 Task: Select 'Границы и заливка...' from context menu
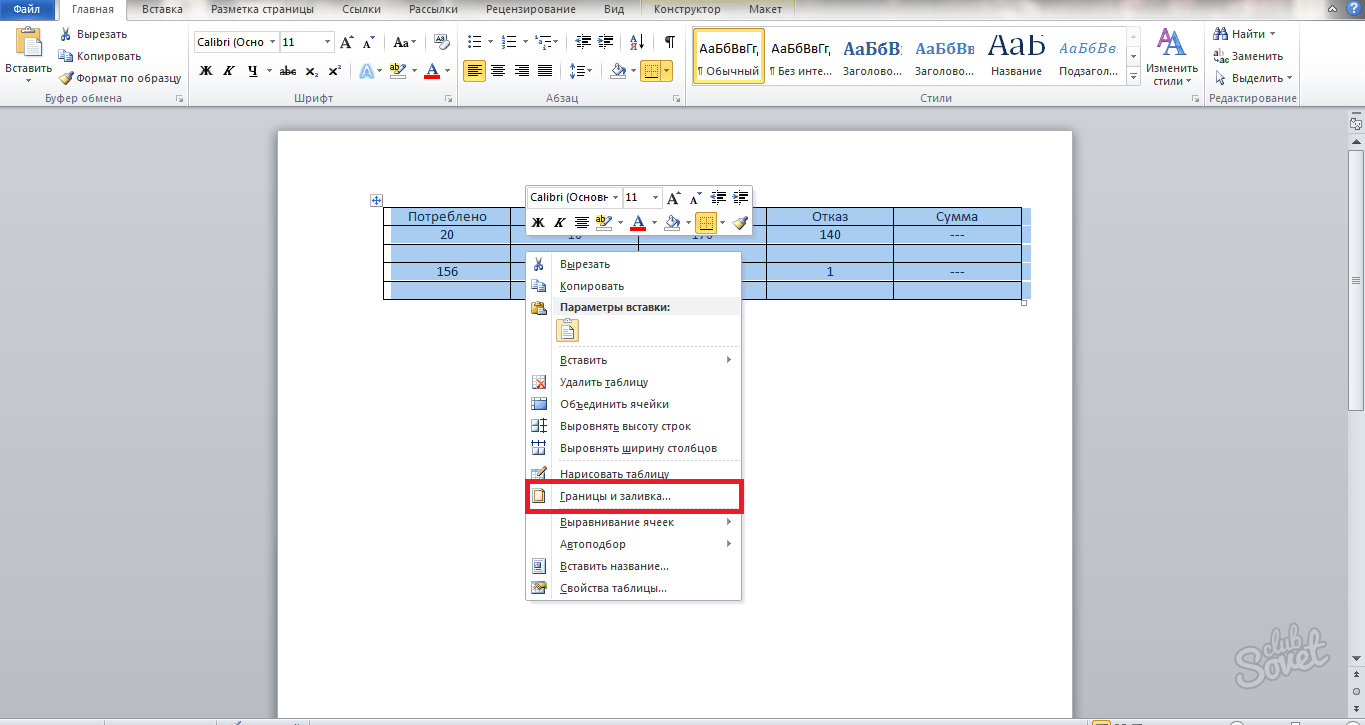click(615, 496)
